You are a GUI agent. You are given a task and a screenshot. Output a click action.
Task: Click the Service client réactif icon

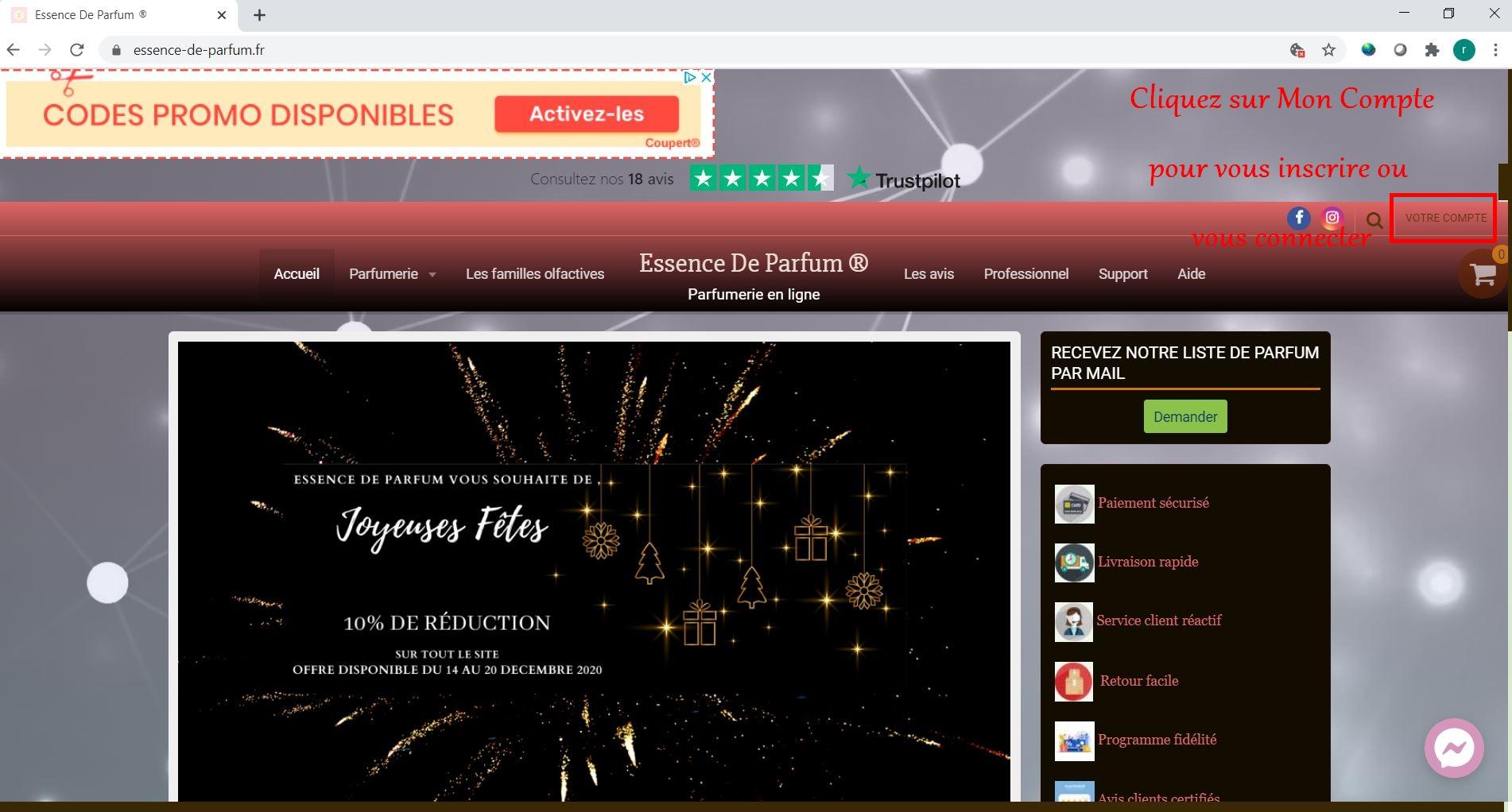(1074, 621)
